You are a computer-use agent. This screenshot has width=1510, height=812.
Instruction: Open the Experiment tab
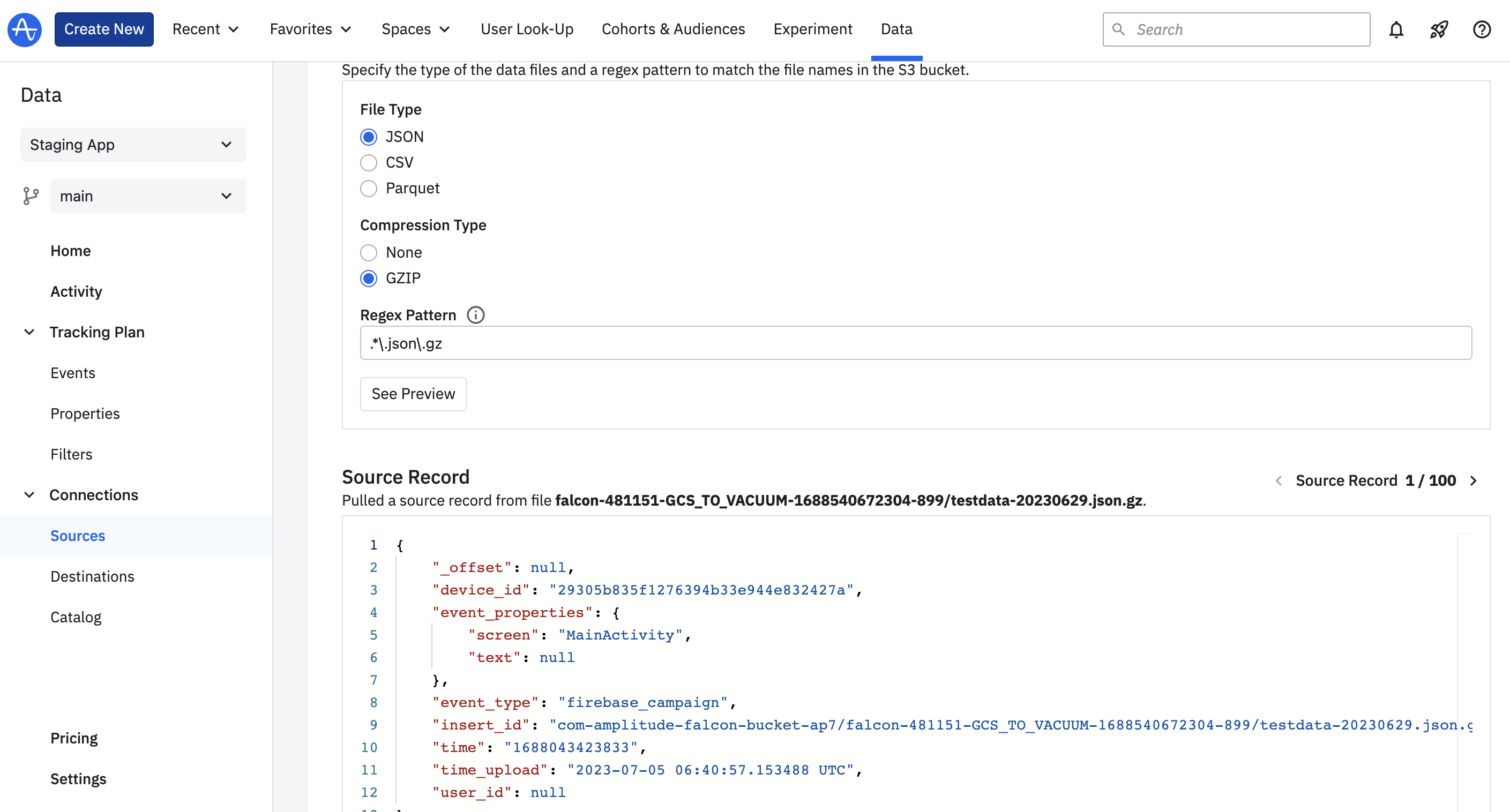pos(812,29)
